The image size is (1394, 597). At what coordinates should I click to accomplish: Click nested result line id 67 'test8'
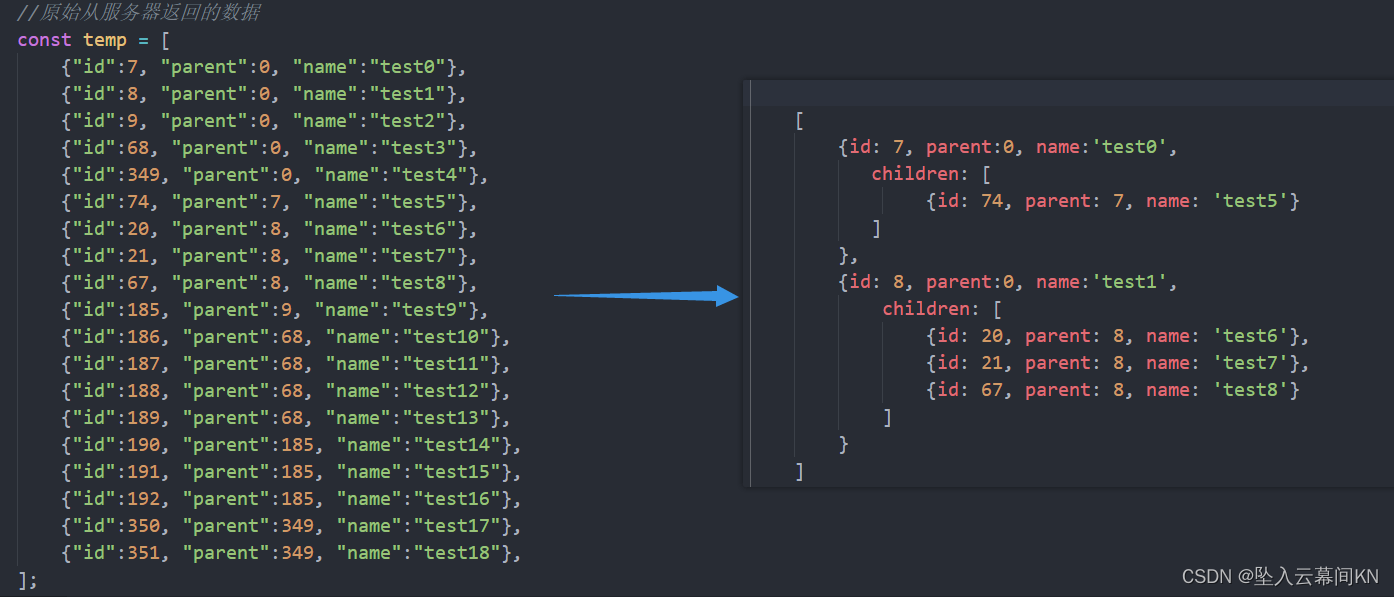pyautogui.click(x=1113, y=390)
